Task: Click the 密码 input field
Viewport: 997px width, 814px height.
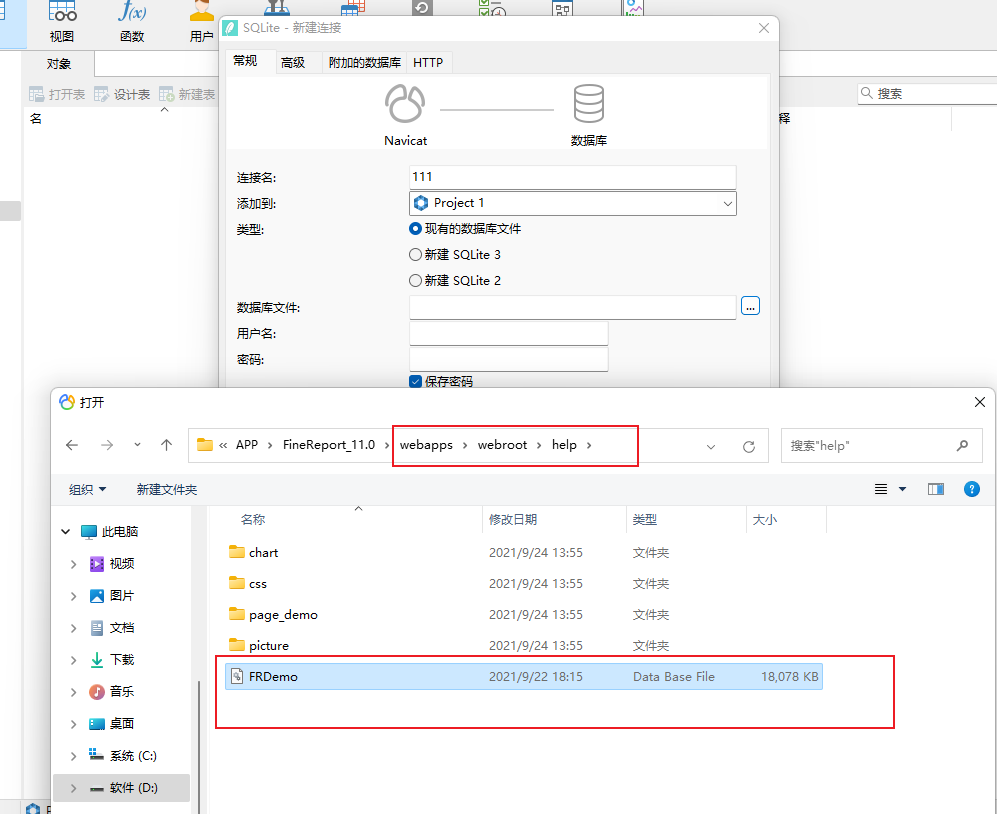Action: pos(509,359)
